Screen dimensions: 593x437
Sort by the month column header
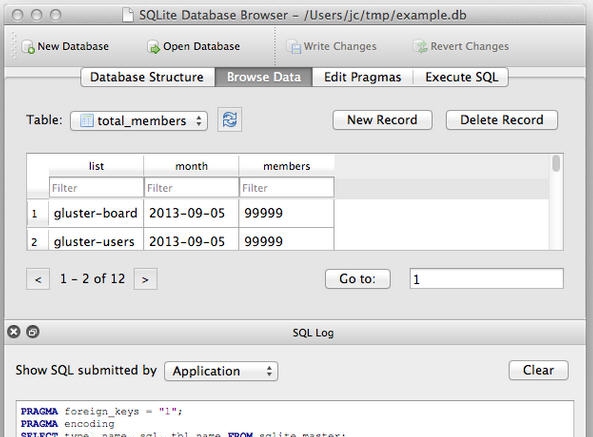point(191,166)
